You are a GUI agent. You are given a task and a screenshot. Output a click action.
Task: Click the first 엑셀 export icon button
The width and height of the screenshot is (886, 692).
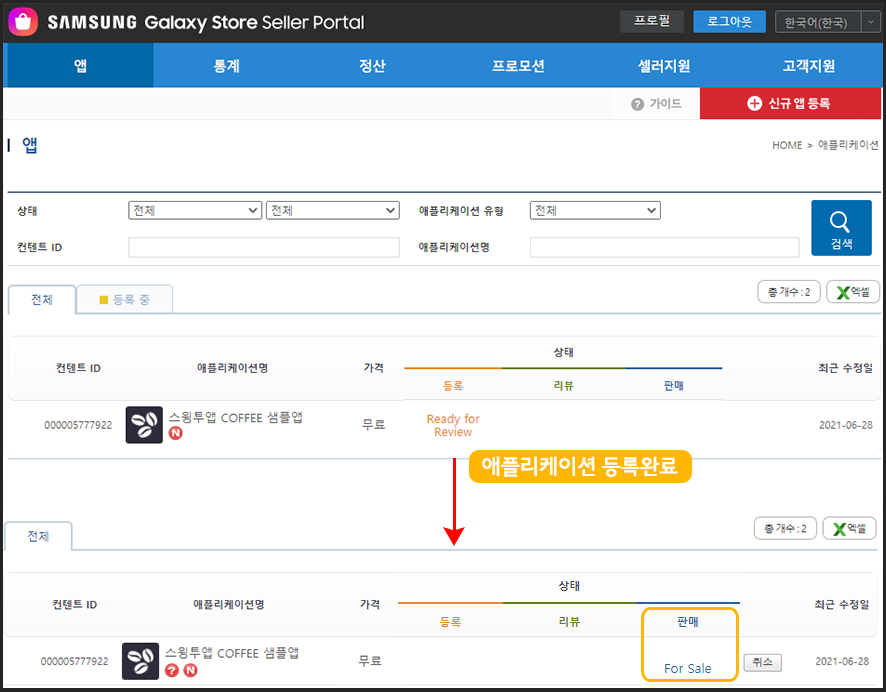click(x=852, y=292)
